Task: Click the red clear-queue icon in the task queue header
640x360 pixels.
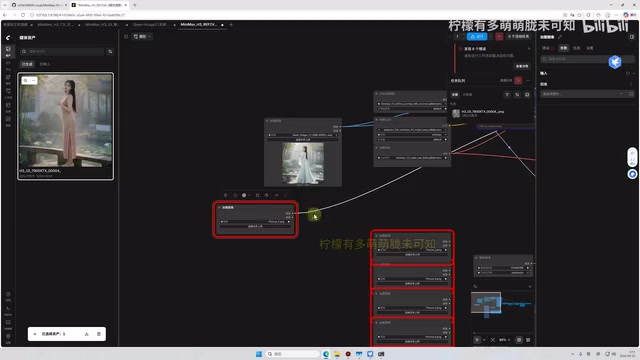Action: point(518,80)
